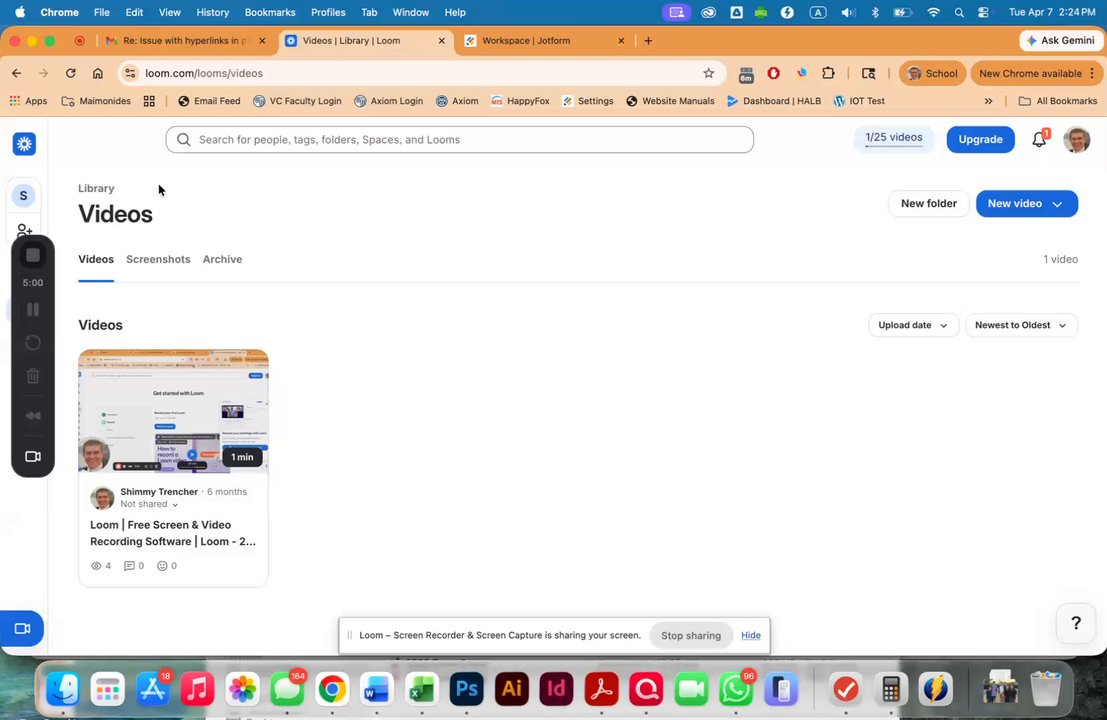Click New Chrome available button
This screenshot has width=1107, height=720.
coord(1036,73)
